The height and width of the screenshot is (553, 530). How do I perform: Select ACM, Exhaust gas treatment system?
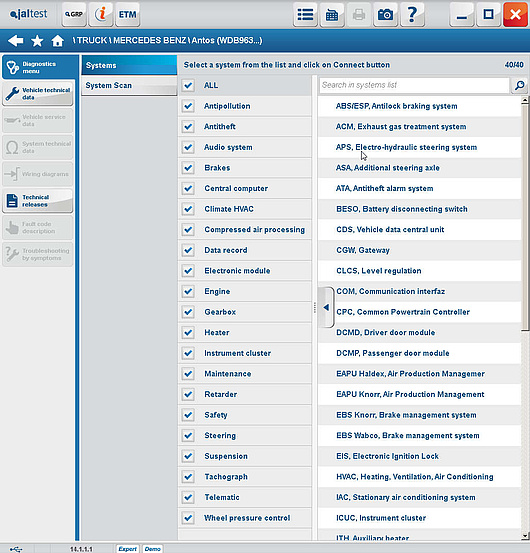[x=420, y=127]
